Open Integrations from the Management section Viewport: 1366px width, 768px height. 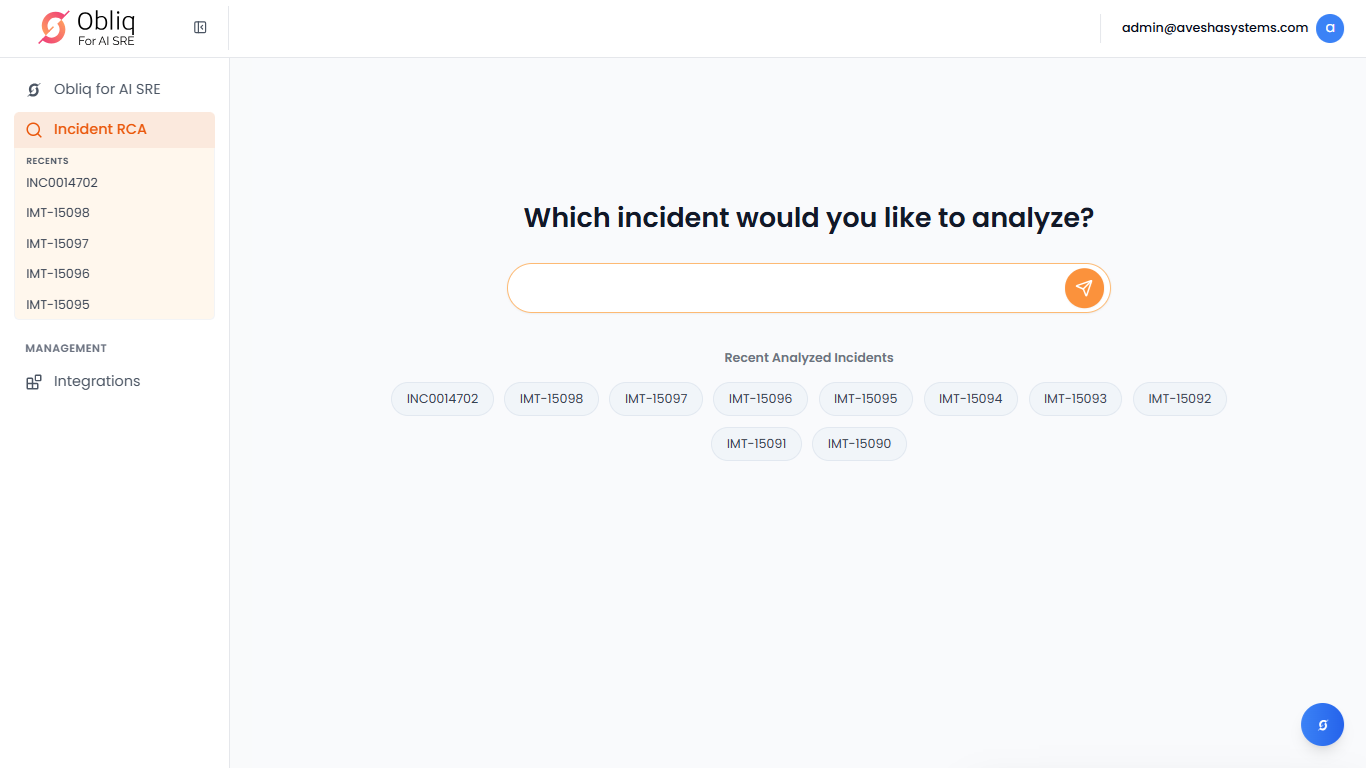click(96, 381)
